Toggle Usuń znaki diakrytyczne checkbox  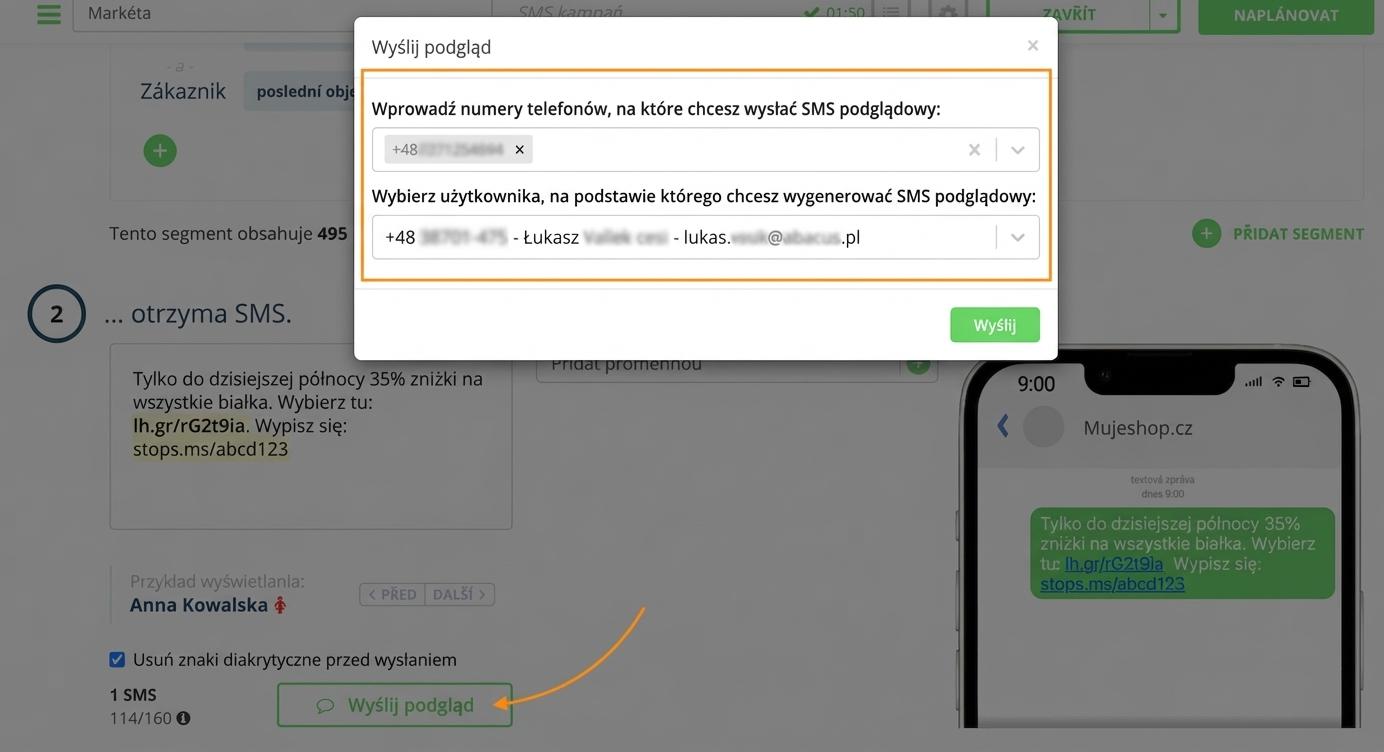point(117,659)
